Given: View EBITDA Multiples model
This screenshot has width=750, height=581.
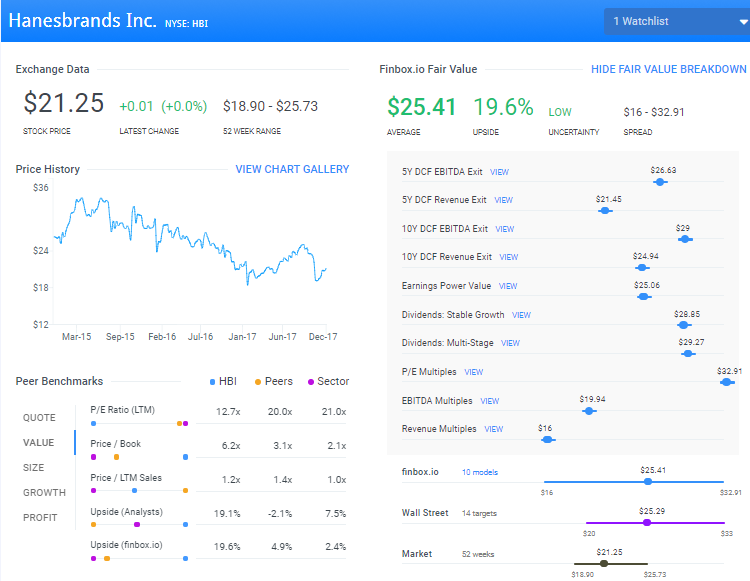Looking at the screenshot, I should click(x=489, y=401).
